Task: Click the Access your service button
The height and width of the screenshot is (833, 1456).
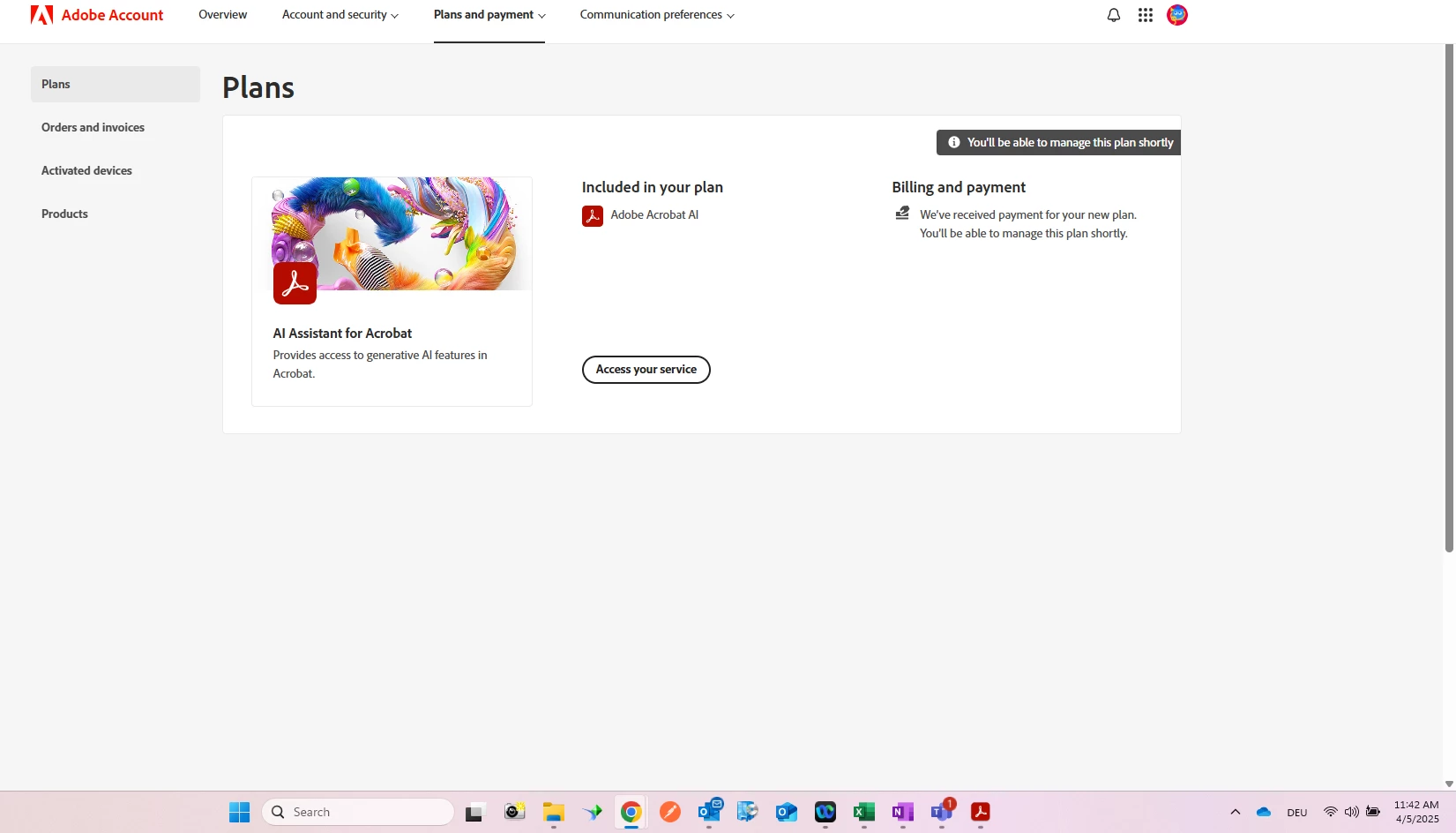Action: [646, 370]
